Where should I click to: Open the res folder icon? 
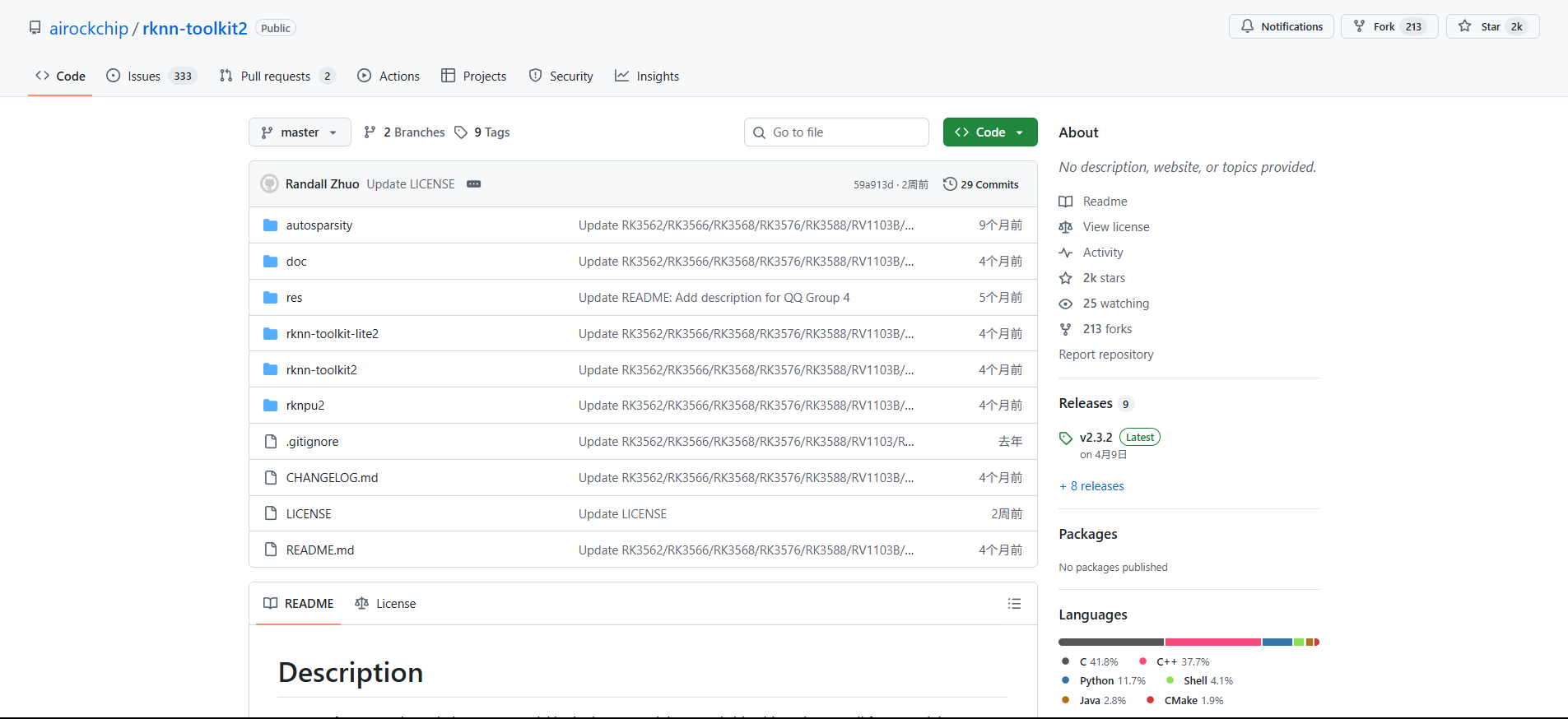[270, 297]
